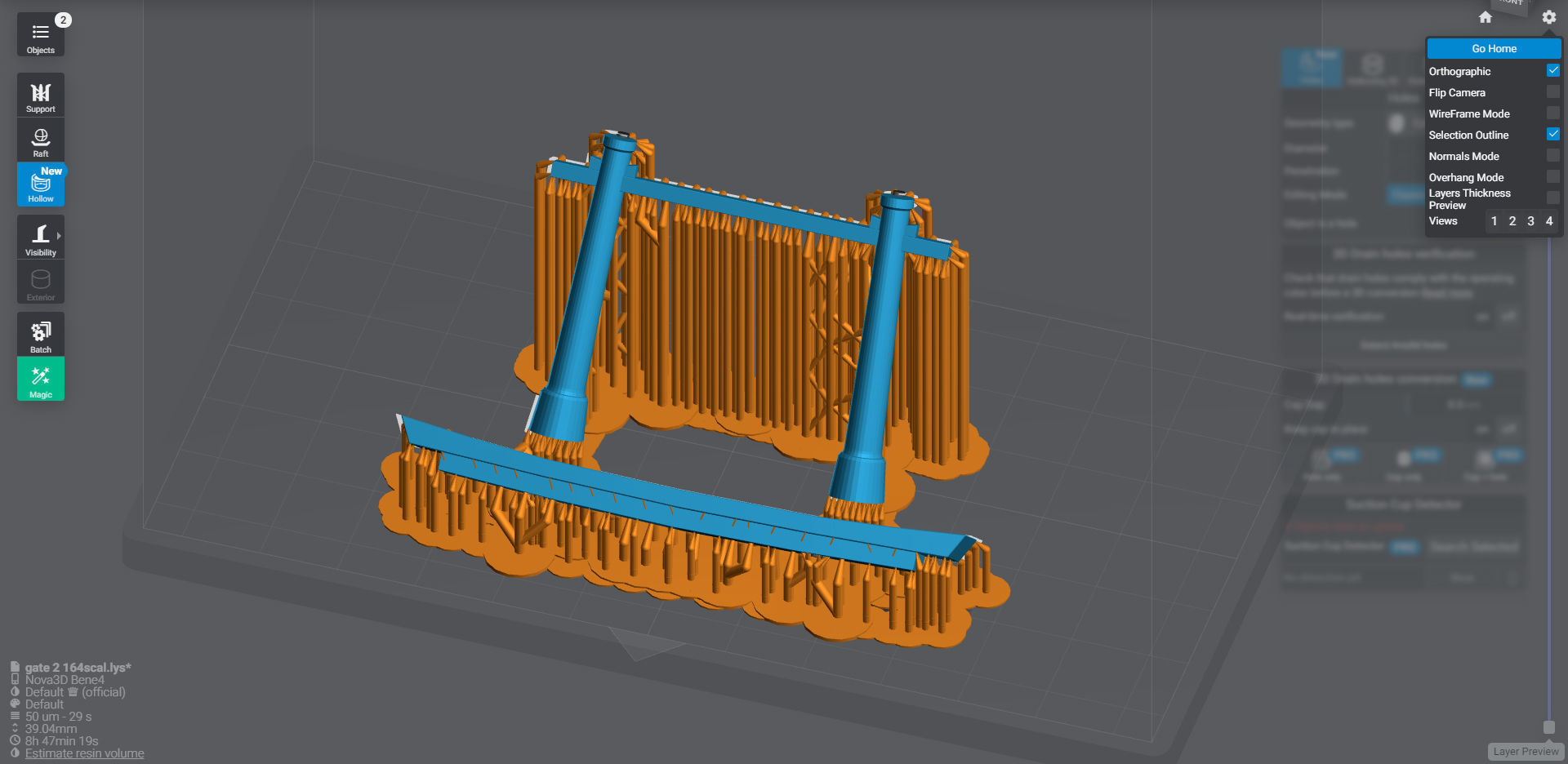Click the 39.04mm height value

click(x=51, y=729)
